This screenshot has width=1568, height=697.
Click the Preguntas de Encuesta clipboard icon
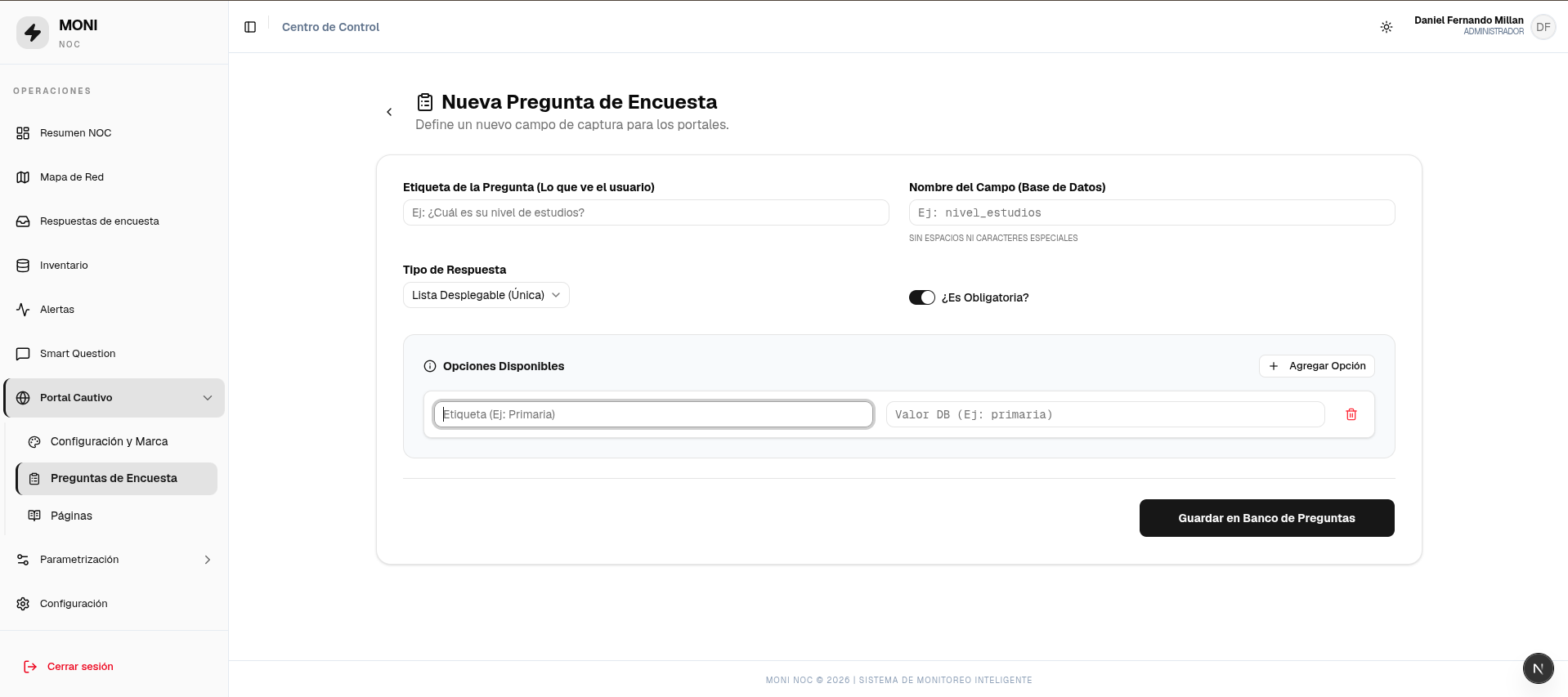34,479
